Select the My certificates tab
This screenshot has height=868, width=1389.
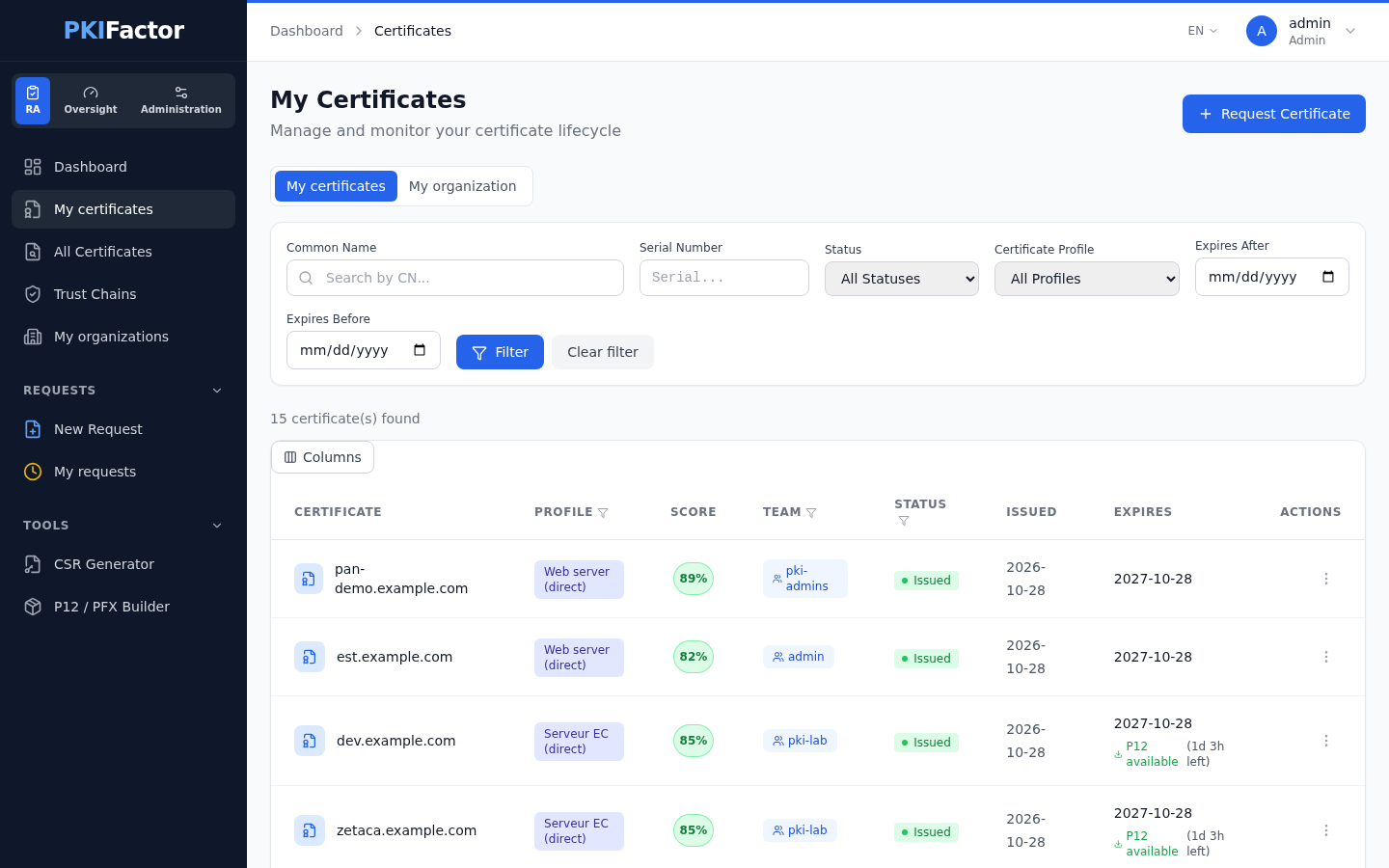coord(336,186)
